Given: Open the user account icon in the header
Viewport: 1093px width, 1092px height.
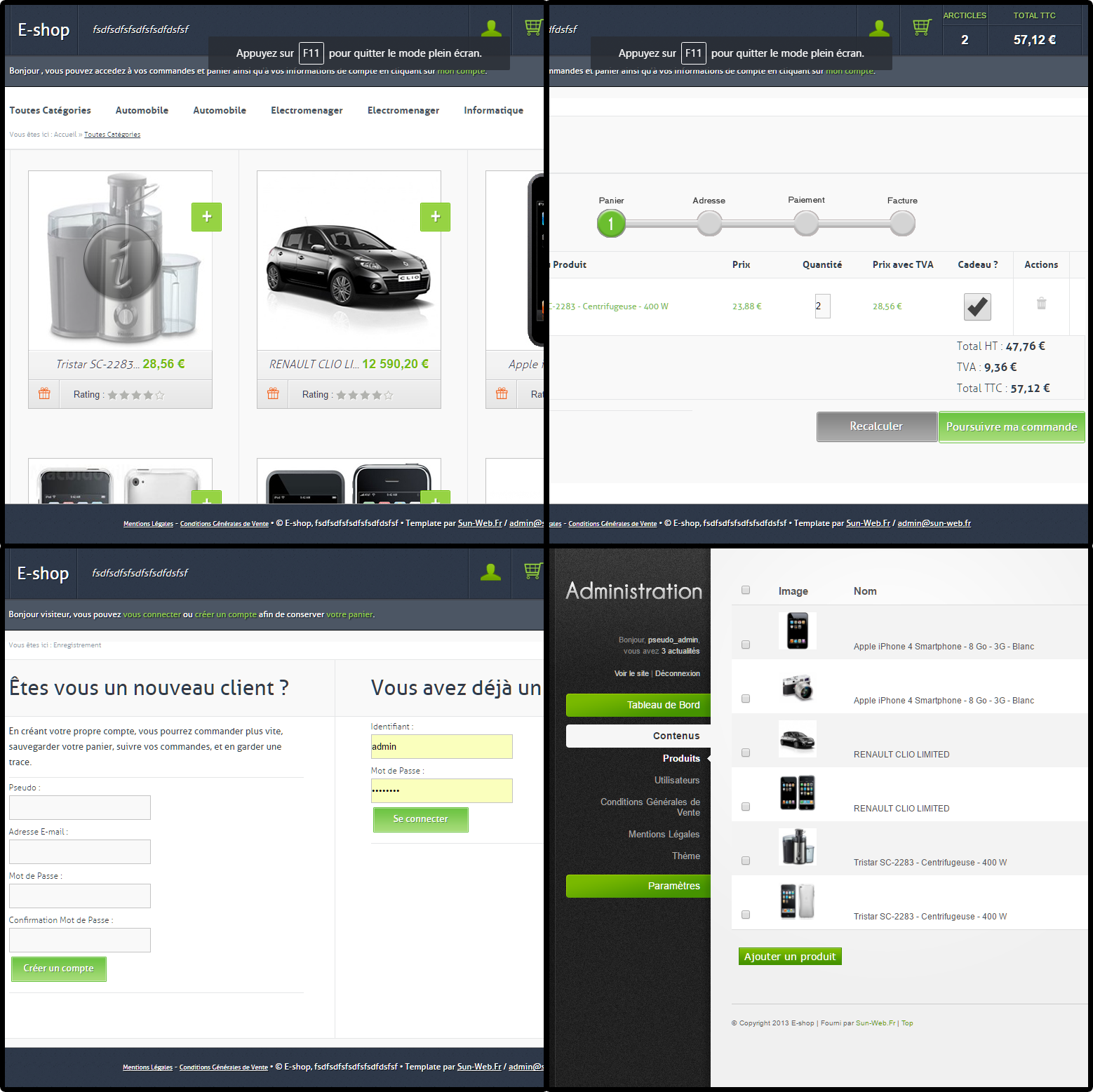Looking at the screenshot, I should (491, 28).
